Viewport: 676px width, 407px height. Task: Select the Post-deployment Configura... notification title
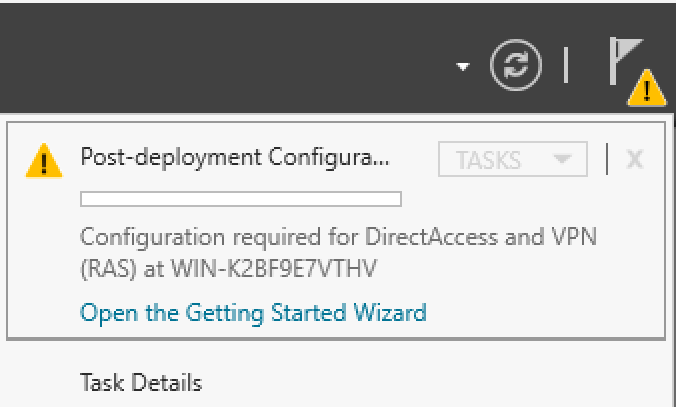click(235, 157)
